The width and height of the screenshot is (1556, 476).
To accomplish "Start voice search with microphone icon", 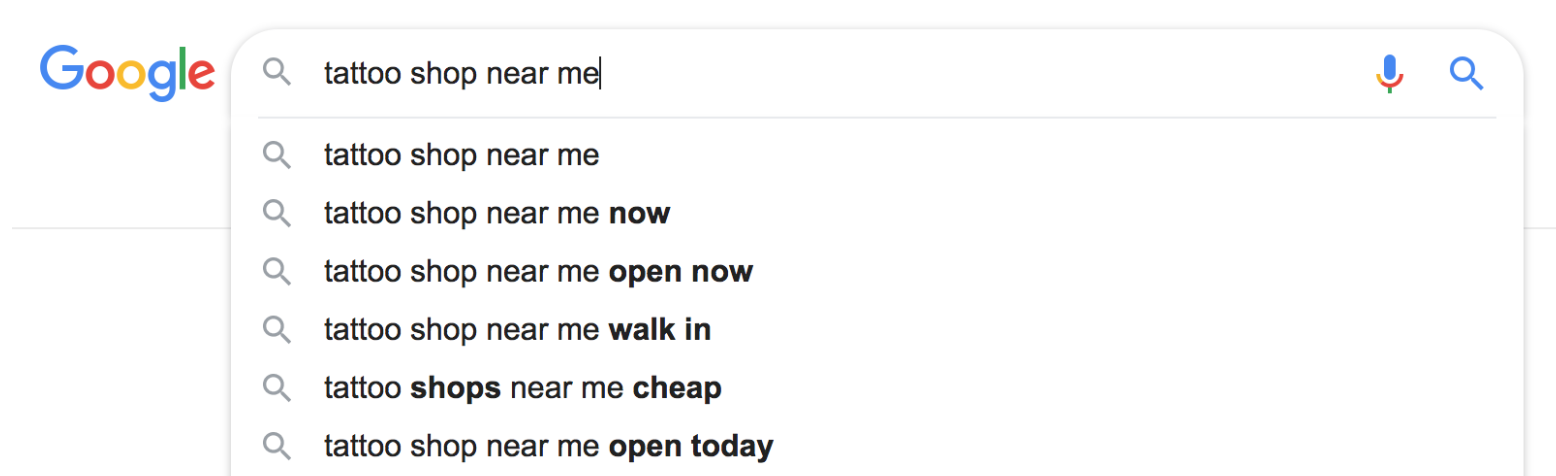I will tap(1389, 73).
